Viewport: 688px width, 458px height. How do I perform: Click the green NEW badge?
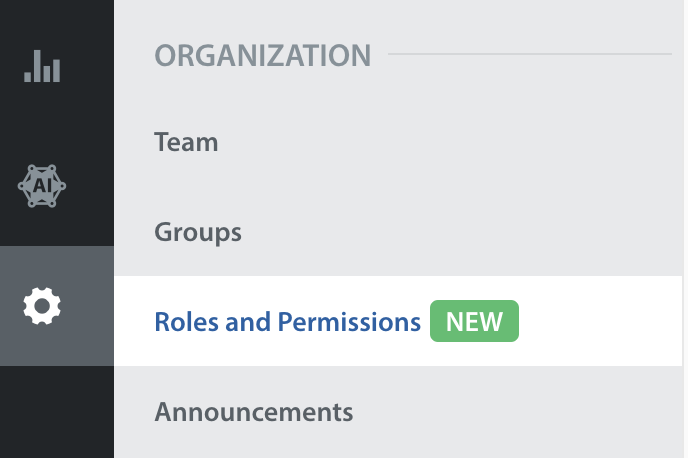(x=474, y=321)
